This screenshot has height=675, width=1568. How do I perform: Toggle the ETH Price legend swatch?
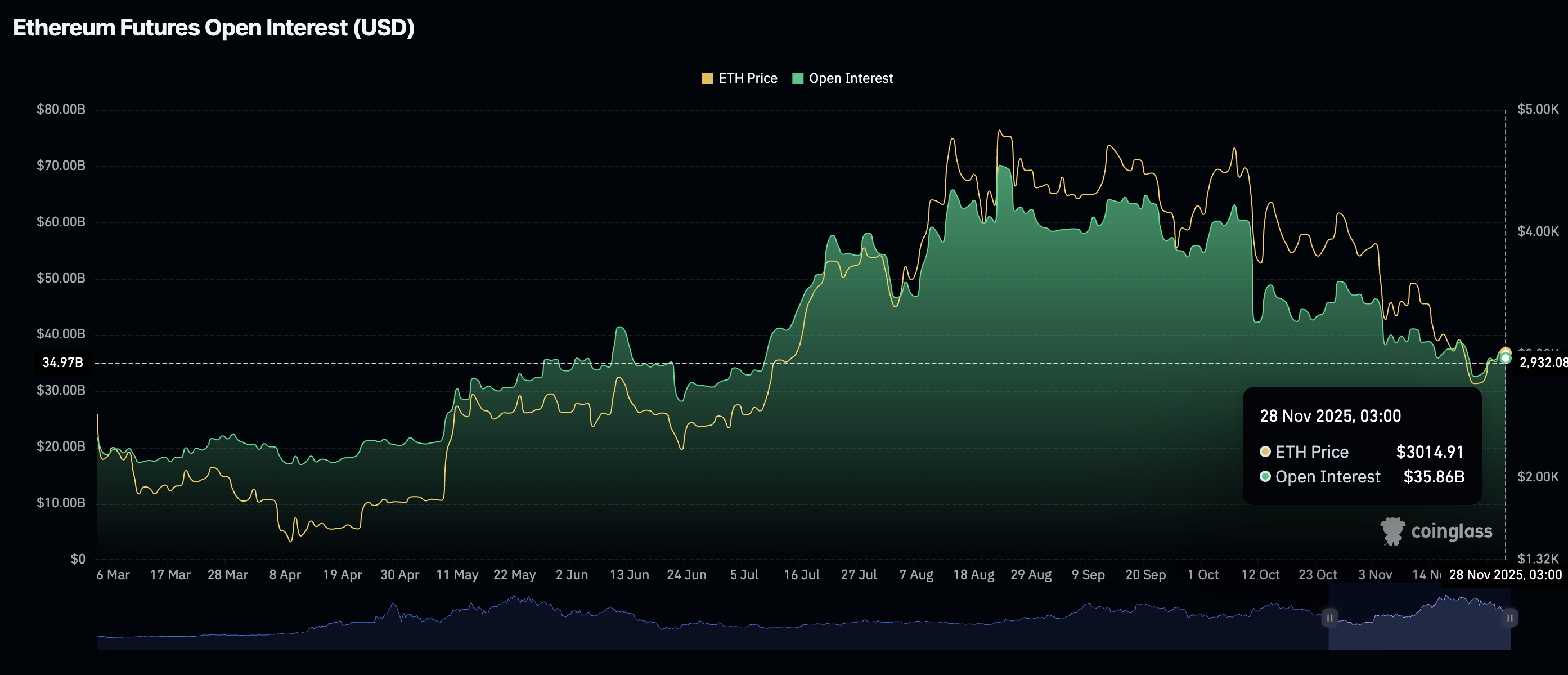tap(707, 79)
